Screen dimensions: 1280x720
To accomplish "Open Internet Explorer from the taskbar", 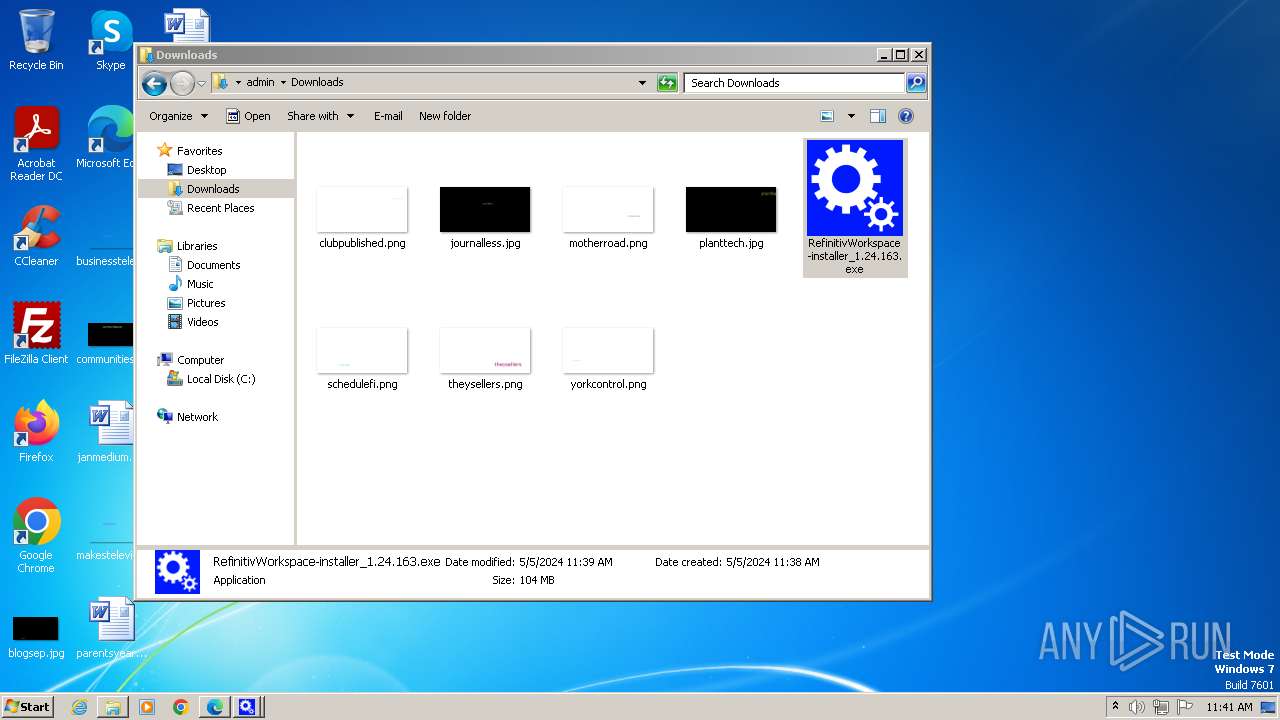I will (79, 707).
